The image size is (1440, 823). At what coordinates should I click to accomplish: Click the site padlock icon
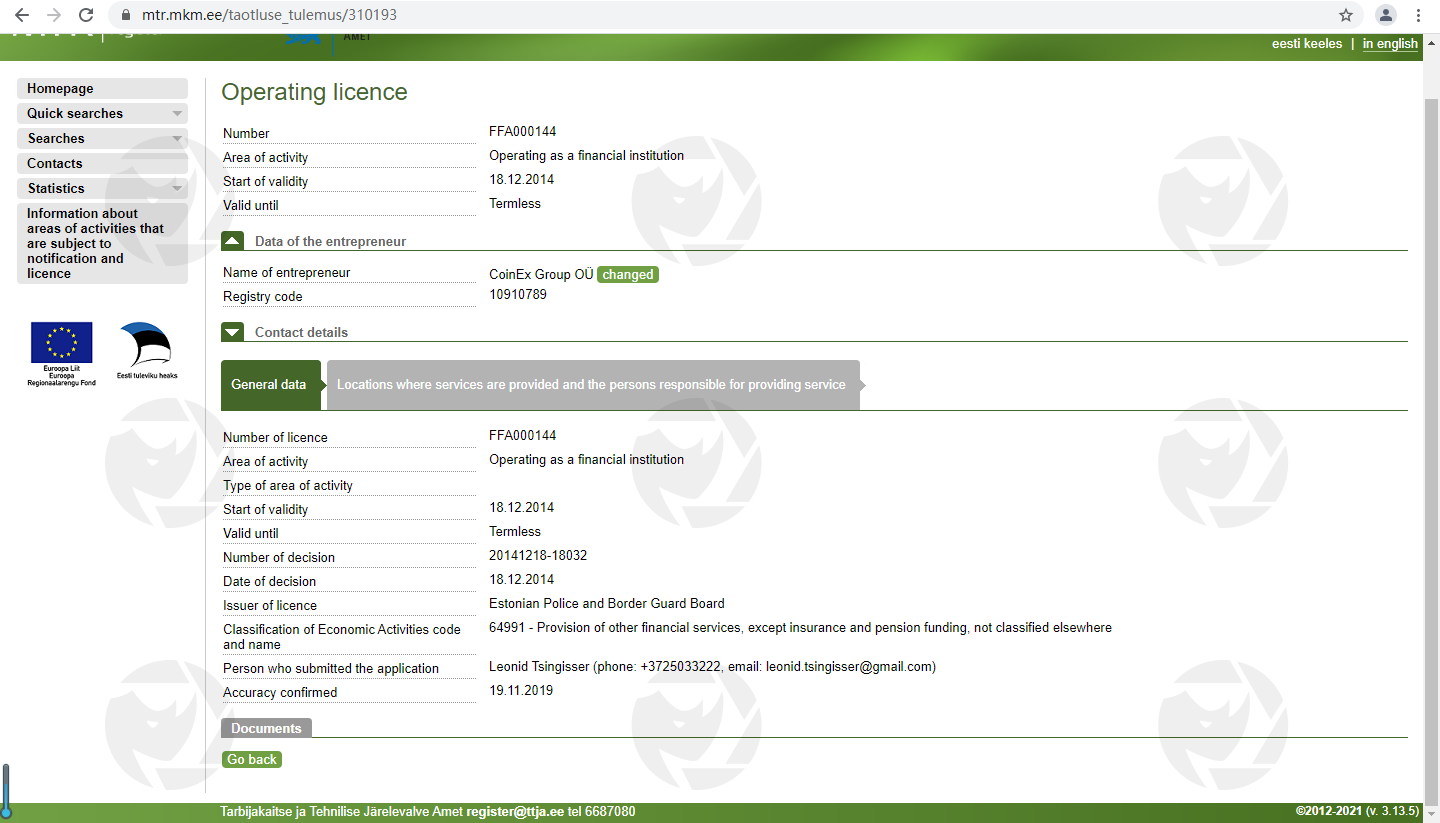[125, 16]
